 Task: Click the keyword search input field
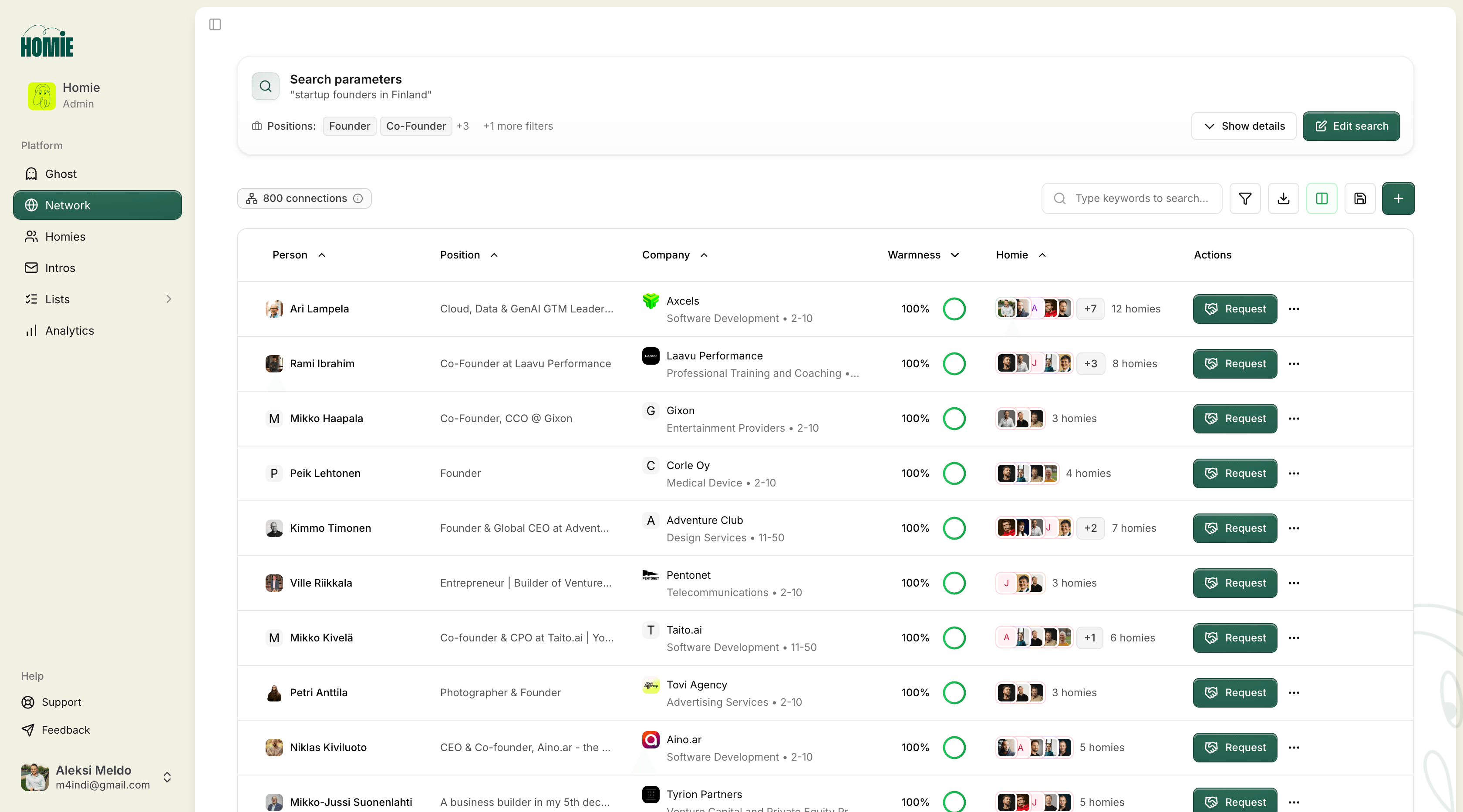click(x=1142, y=198)
